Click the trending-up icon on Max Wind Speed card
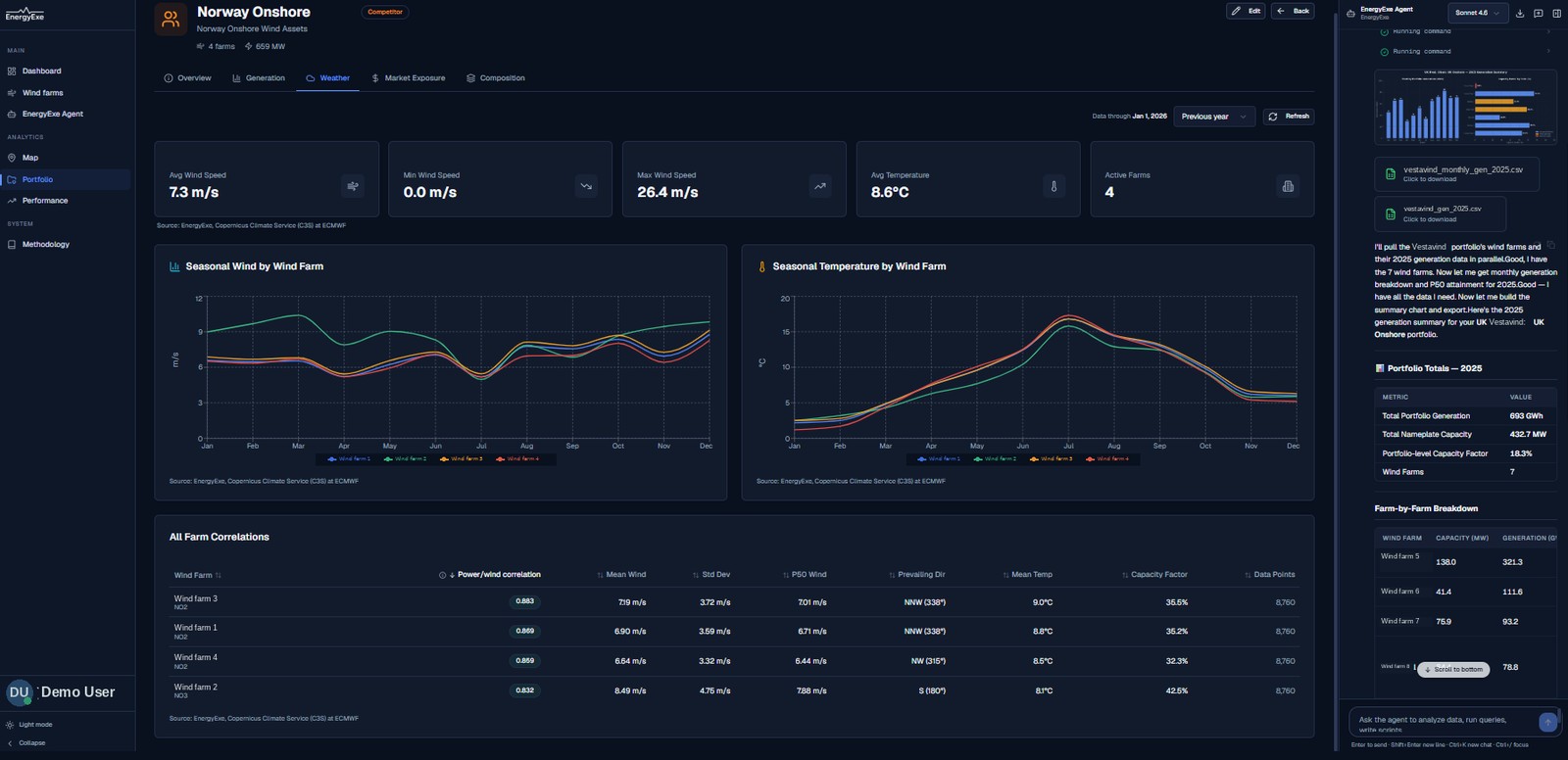Viewport: 1568px width, 760px height. [820, 186]
